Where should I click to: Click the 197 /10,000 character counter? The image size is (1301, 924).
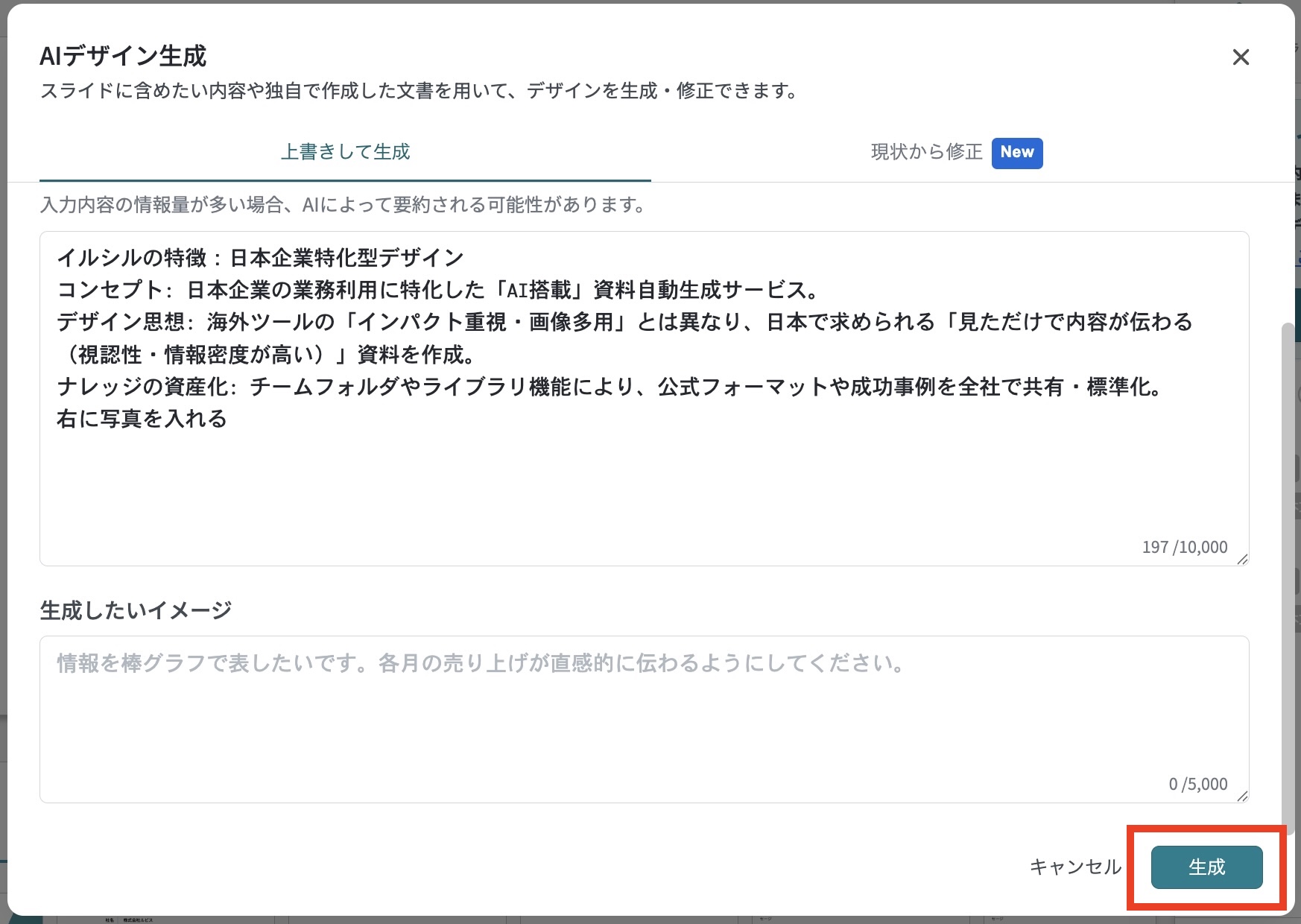pyautogui.click(x=1185, y=547)
